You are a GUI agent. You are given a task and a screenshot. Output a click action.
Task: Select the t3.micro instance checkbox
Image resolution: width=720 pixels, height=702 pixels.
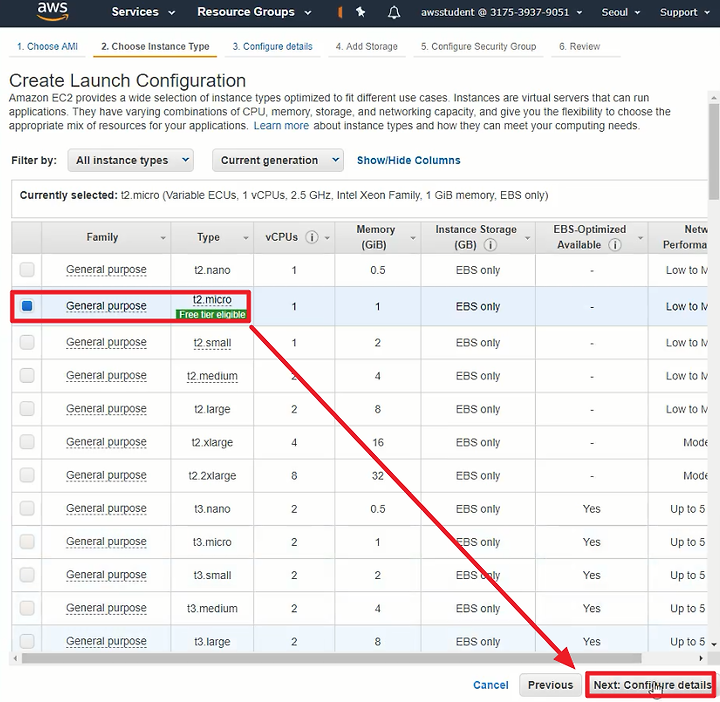(x=27, y=541)
